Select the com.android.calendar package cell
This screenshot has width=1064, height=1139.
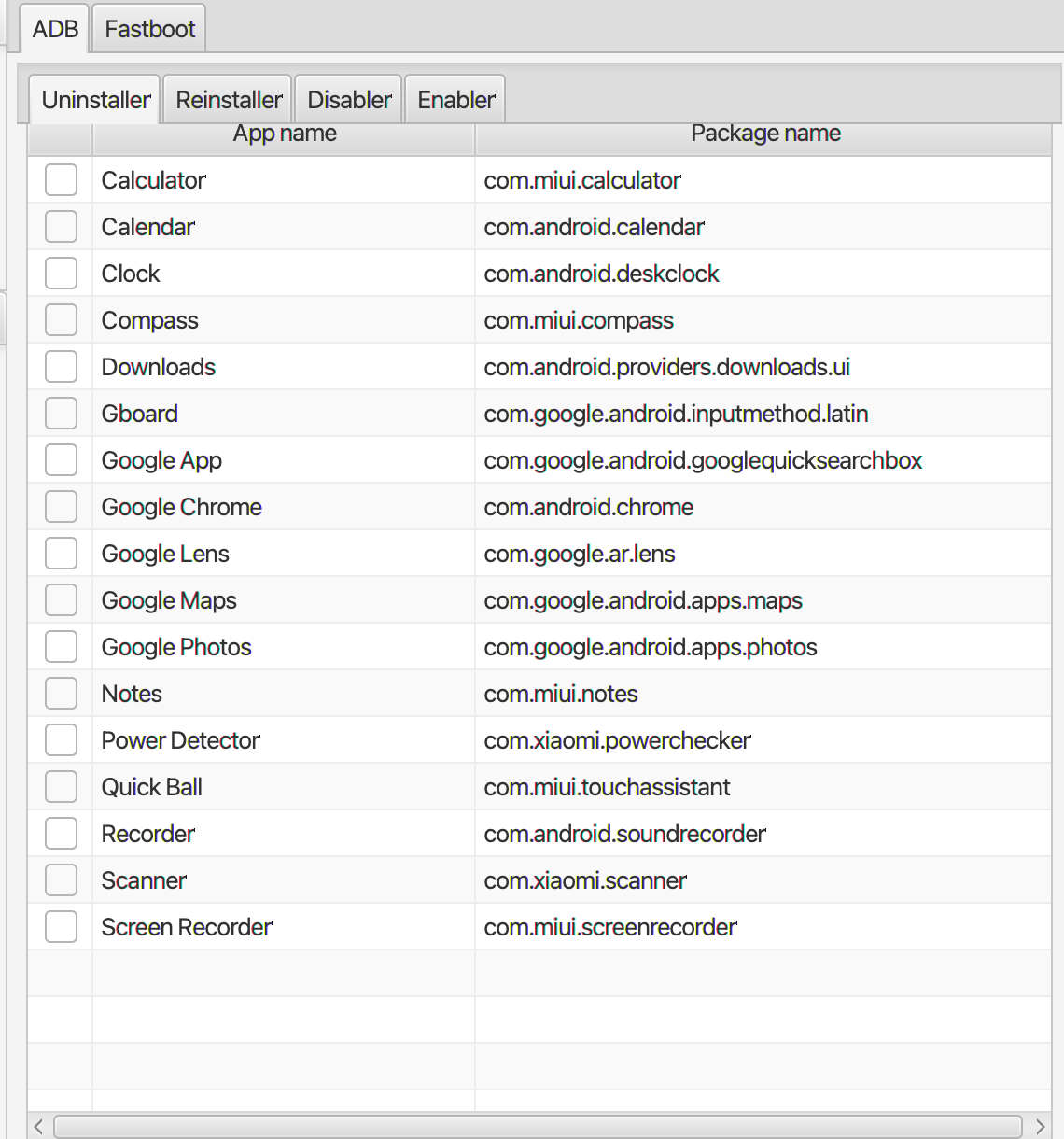[x=763, y=226]
